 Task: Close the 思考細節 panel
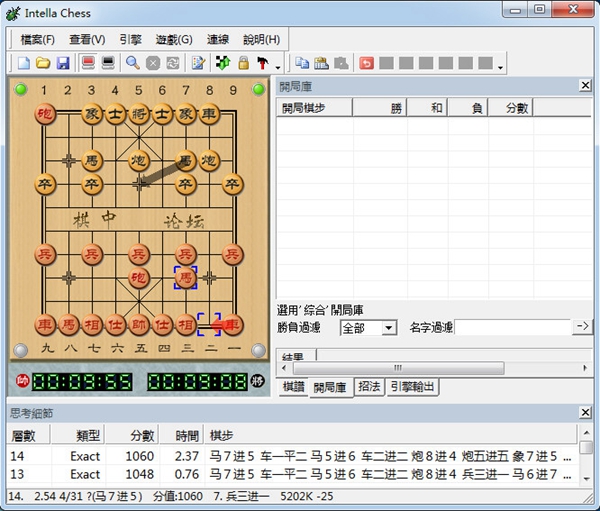(585, 412)
